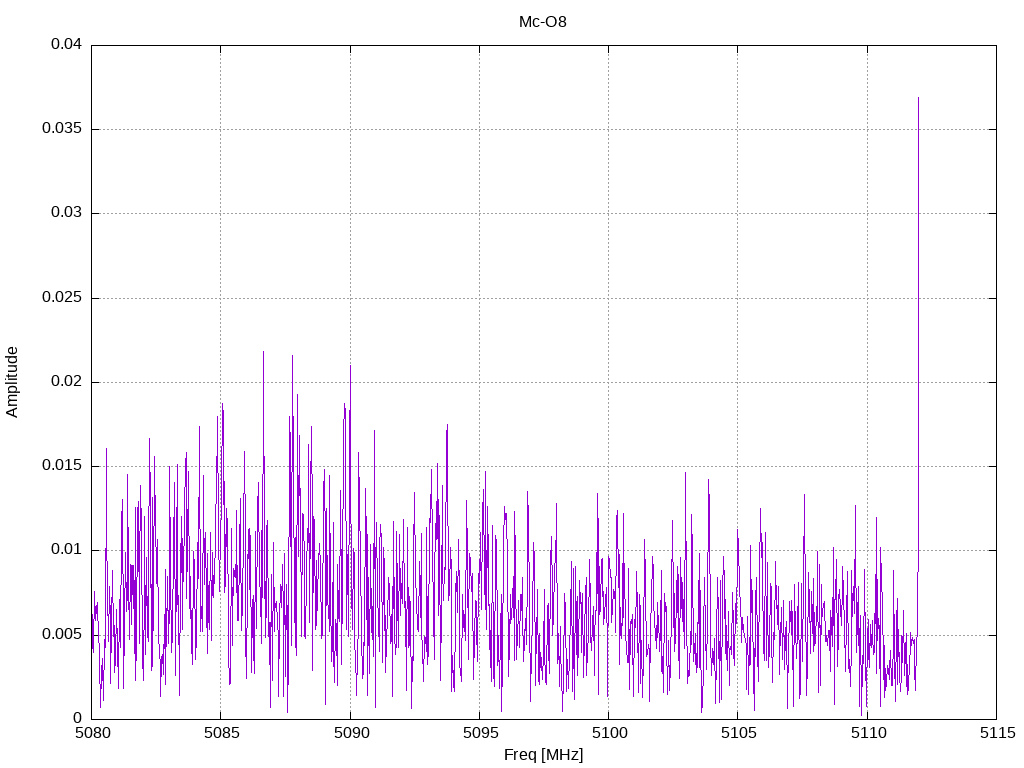Click the 0.03 amplitude tick label
Image resolution: width=1024 pixels, height=768 pixels.
tap(66, 213)
